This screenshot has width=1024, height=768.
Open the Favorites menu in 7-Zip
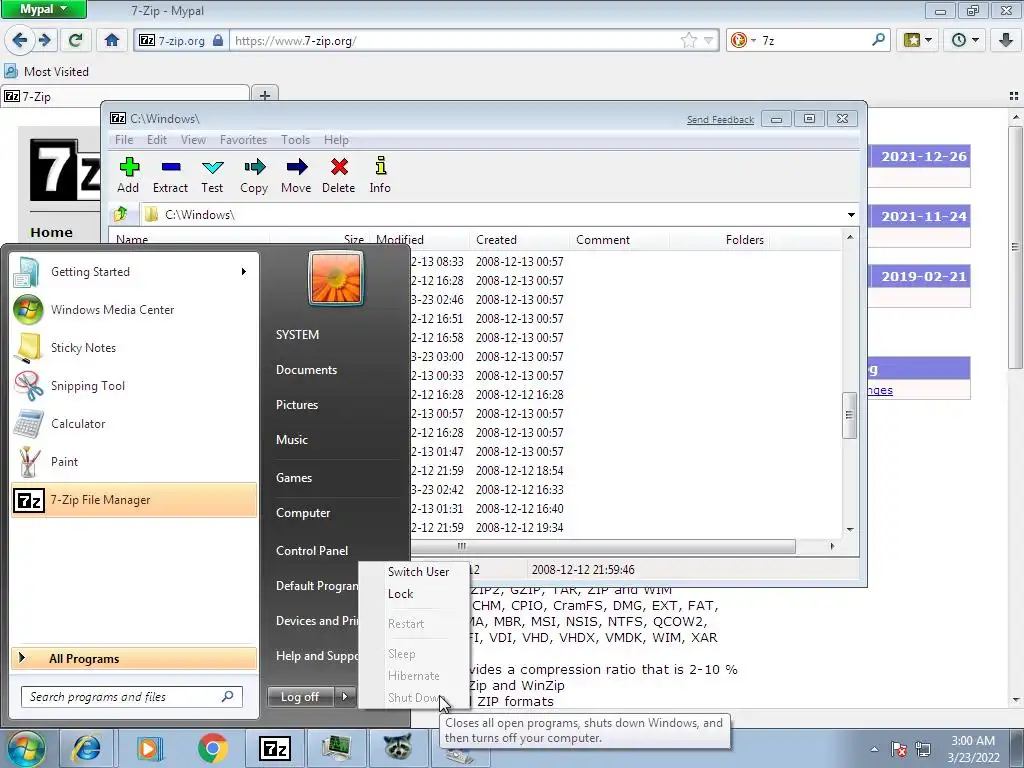click(x=244, y=140)
